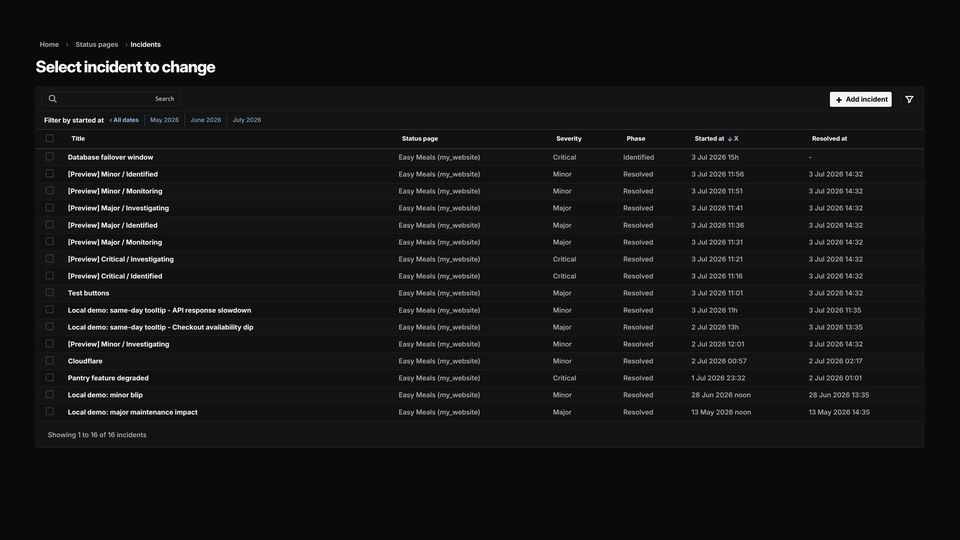Filter incidents by June 2026
The image size is (960, 540).
click(x=206, y=120)
